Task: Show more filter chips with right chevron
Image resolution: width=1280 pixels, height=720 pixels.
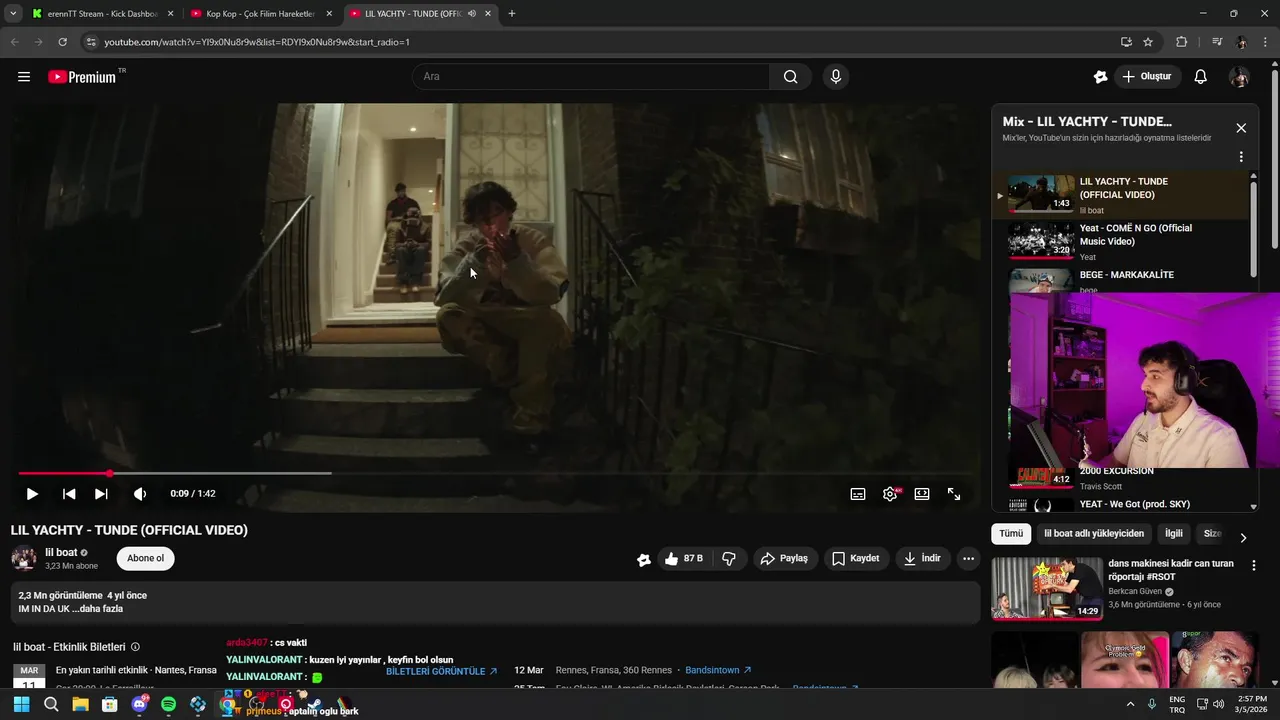Action: (x=1243, y=537)
